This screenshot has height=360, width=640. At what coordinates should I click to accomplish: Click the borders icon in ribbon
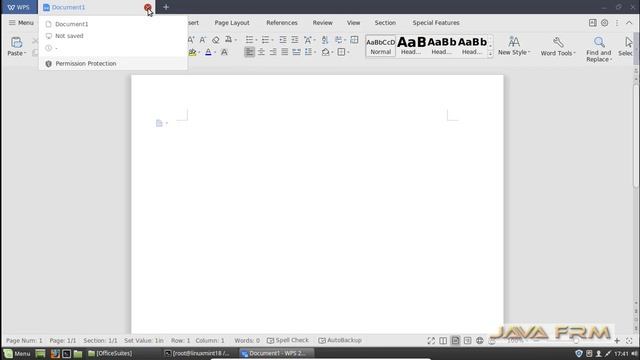341,52
